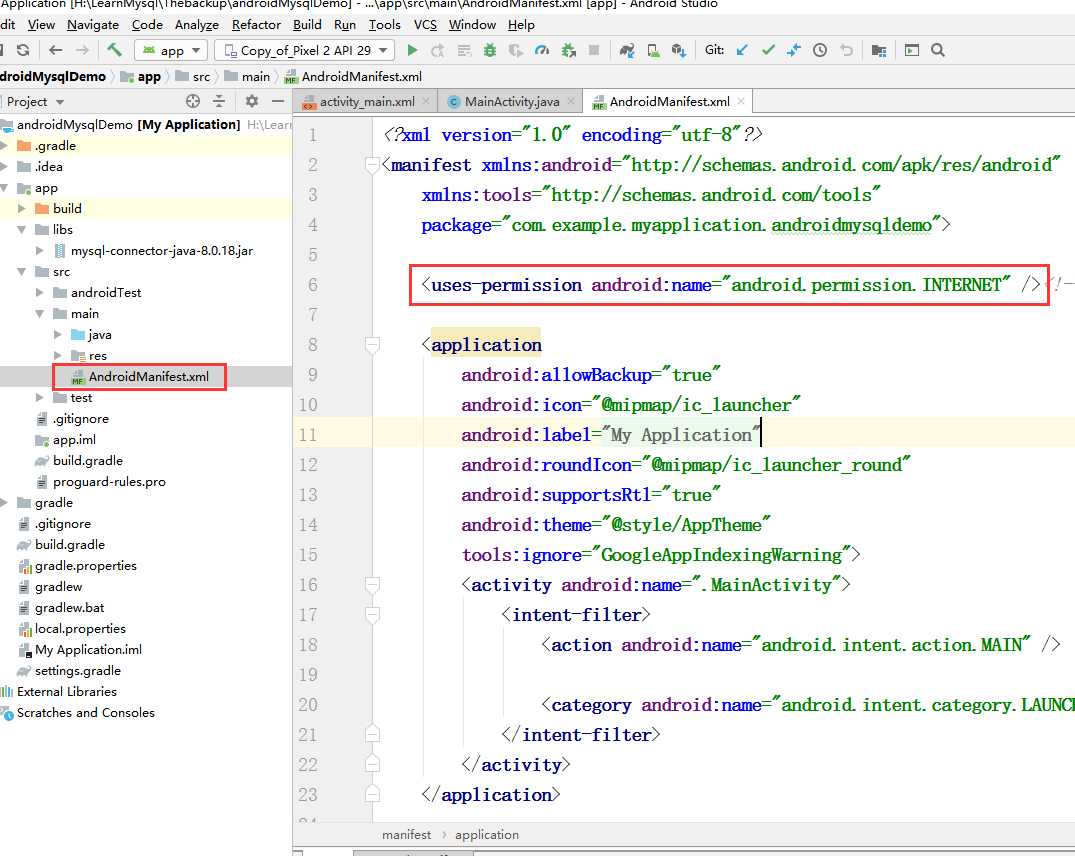Show Git history with the clock icon
The image size is (1075, 856).
coord(820,50)
